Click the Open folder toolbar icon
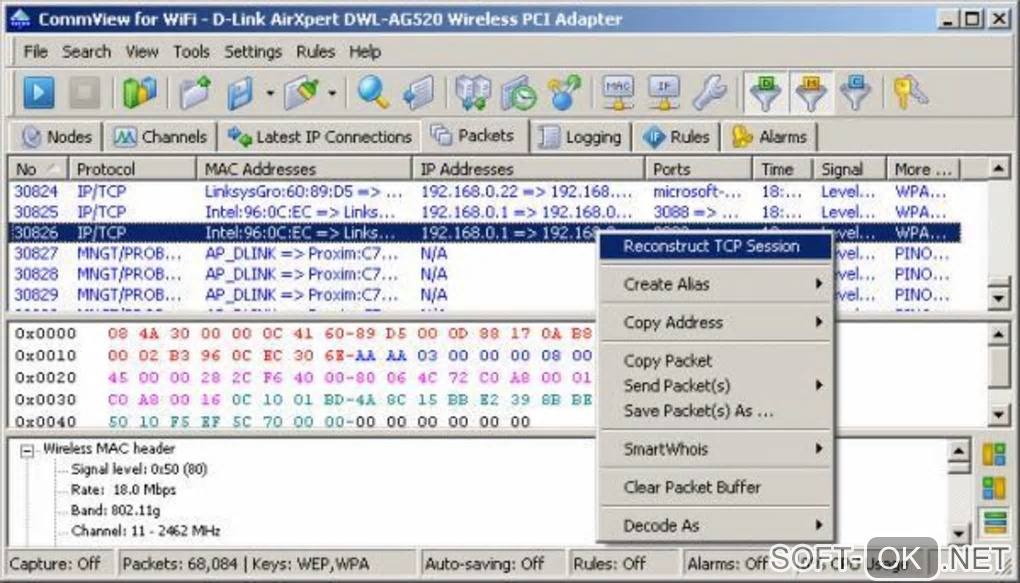Image resolution: width=1020 pixels, height=583 pixels. tap(196, 92)
